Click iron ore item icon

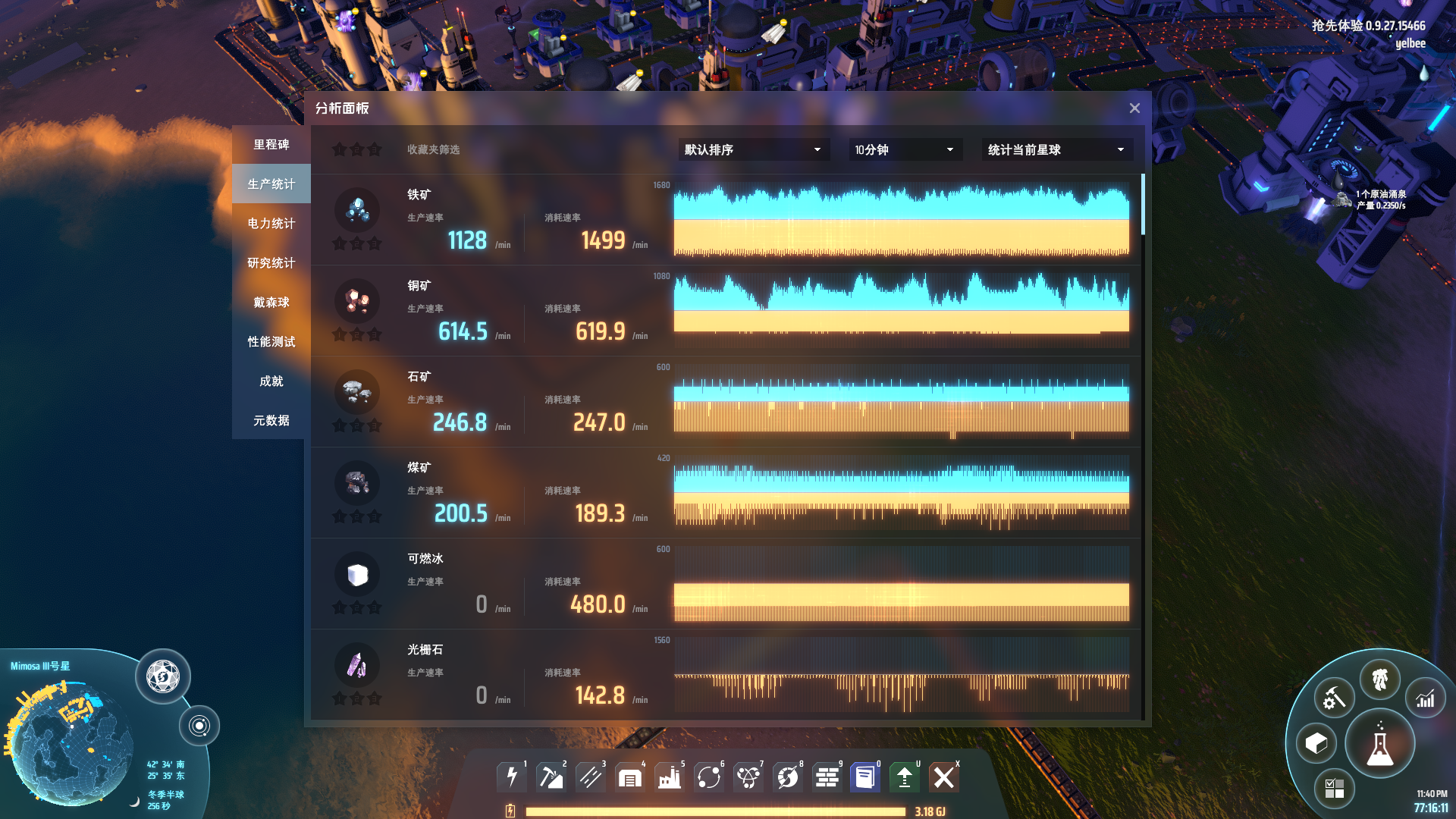click(x=357, y=210)
